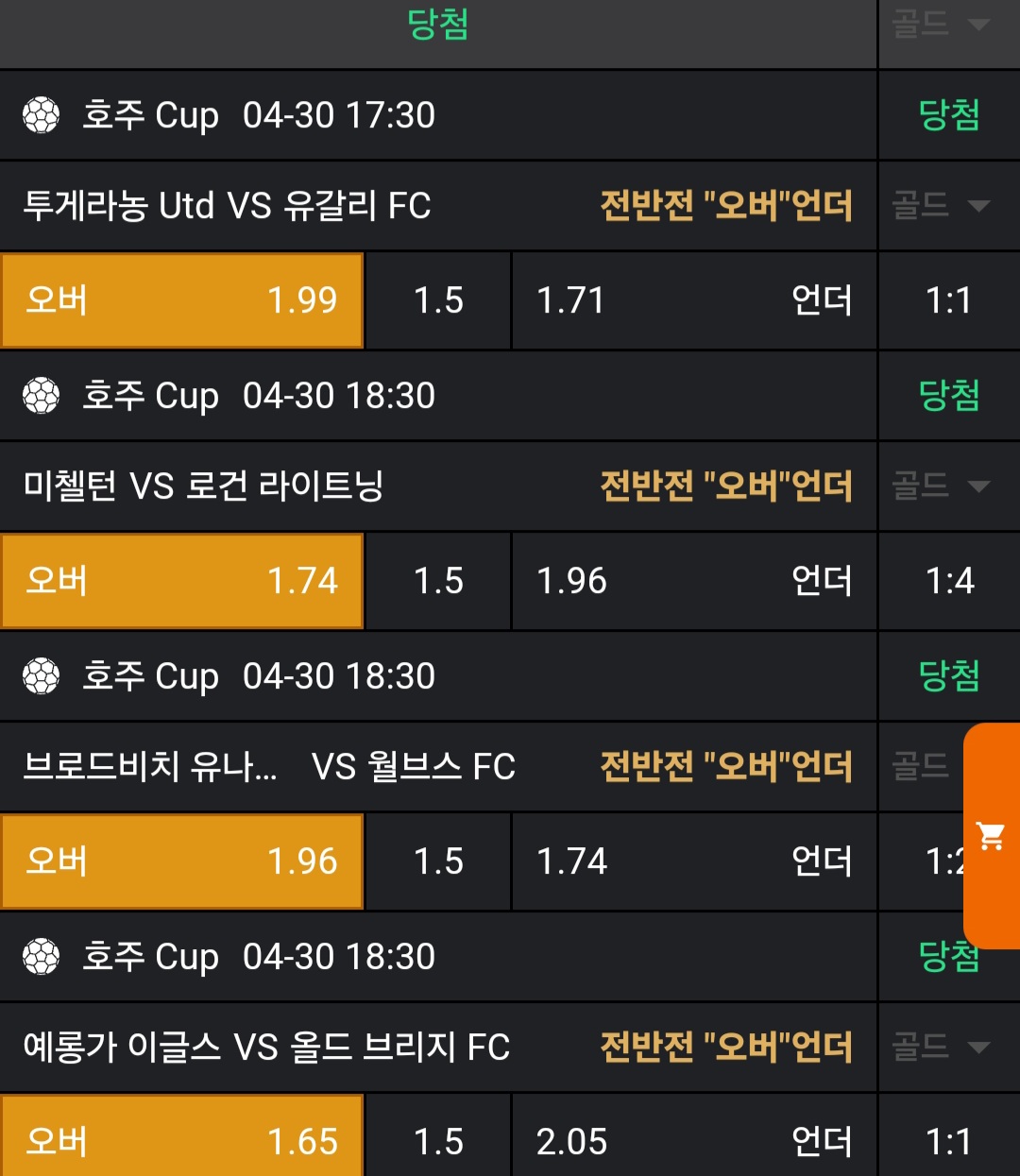This screenshot has width=1020, height=1176.
Task: Click 당첨 status for 17:30 match
Action: [948, 115]
